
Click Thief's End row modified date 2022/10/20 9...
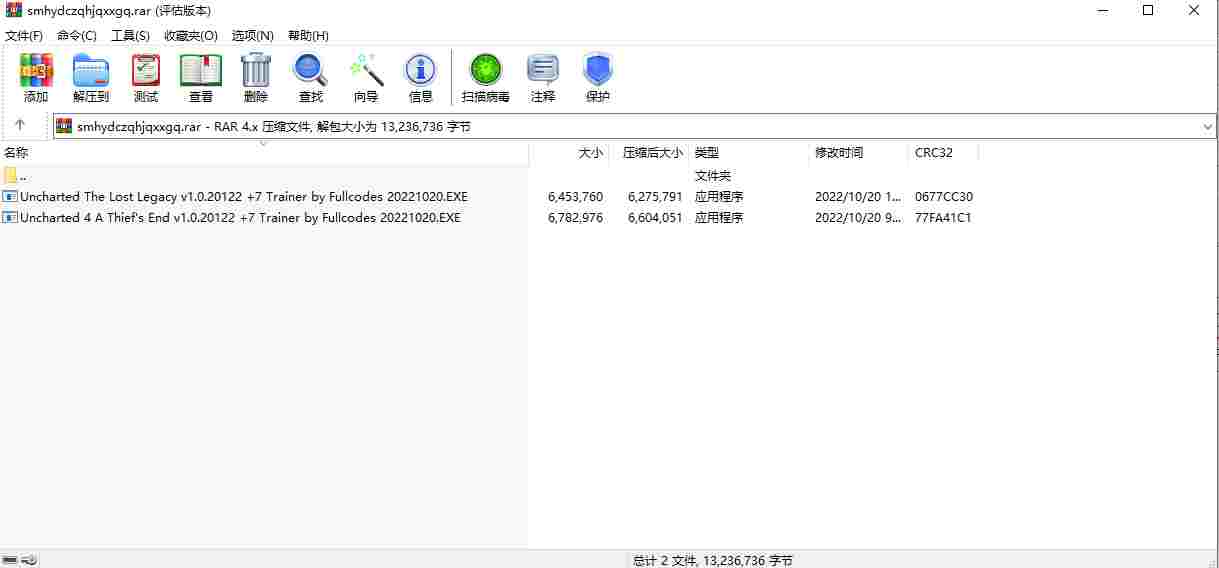[858, 217]
